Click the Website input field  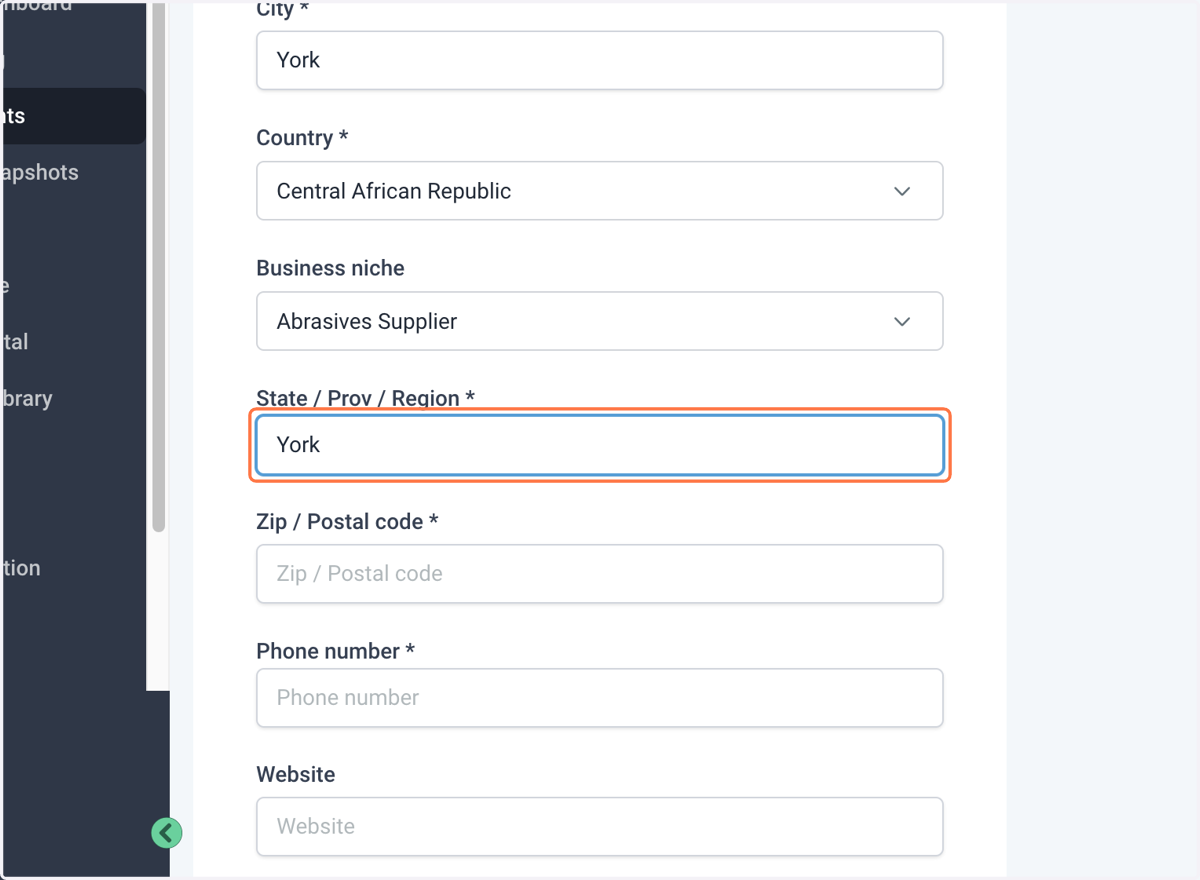pyautogui.click(x=600, y=827)
